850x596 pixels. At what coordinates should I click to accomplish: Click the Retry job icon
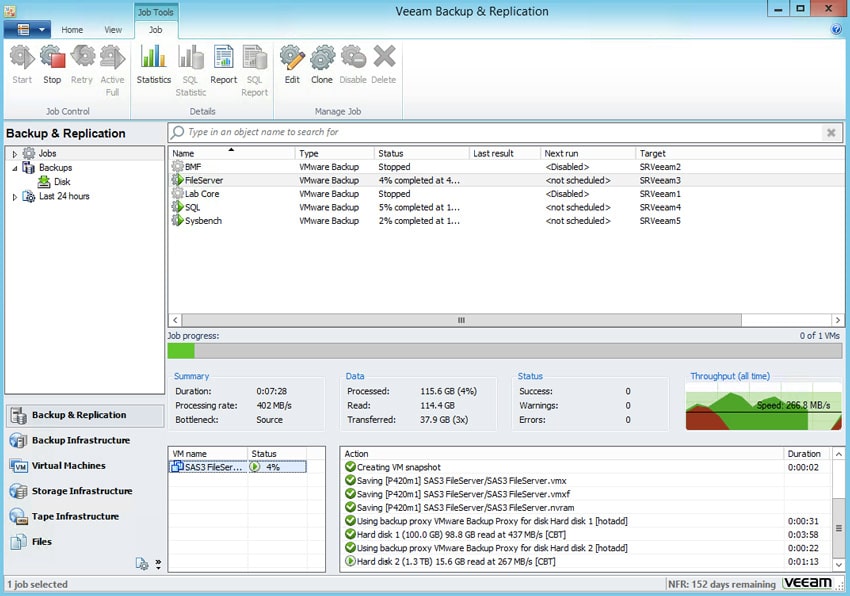click(x=82, y=65)
